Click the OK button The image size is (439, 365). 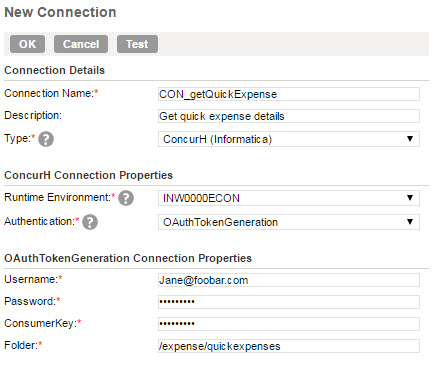tap(27, 44)
